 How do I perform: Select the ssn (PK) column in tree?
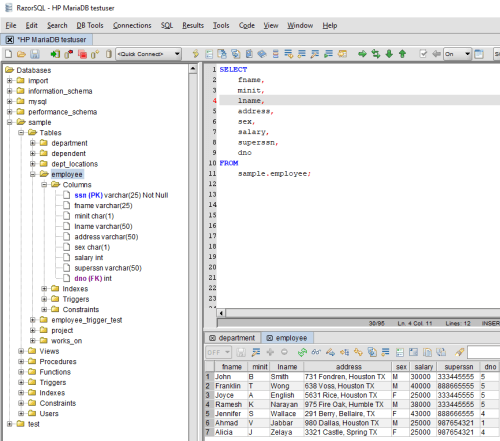point(121,195)
